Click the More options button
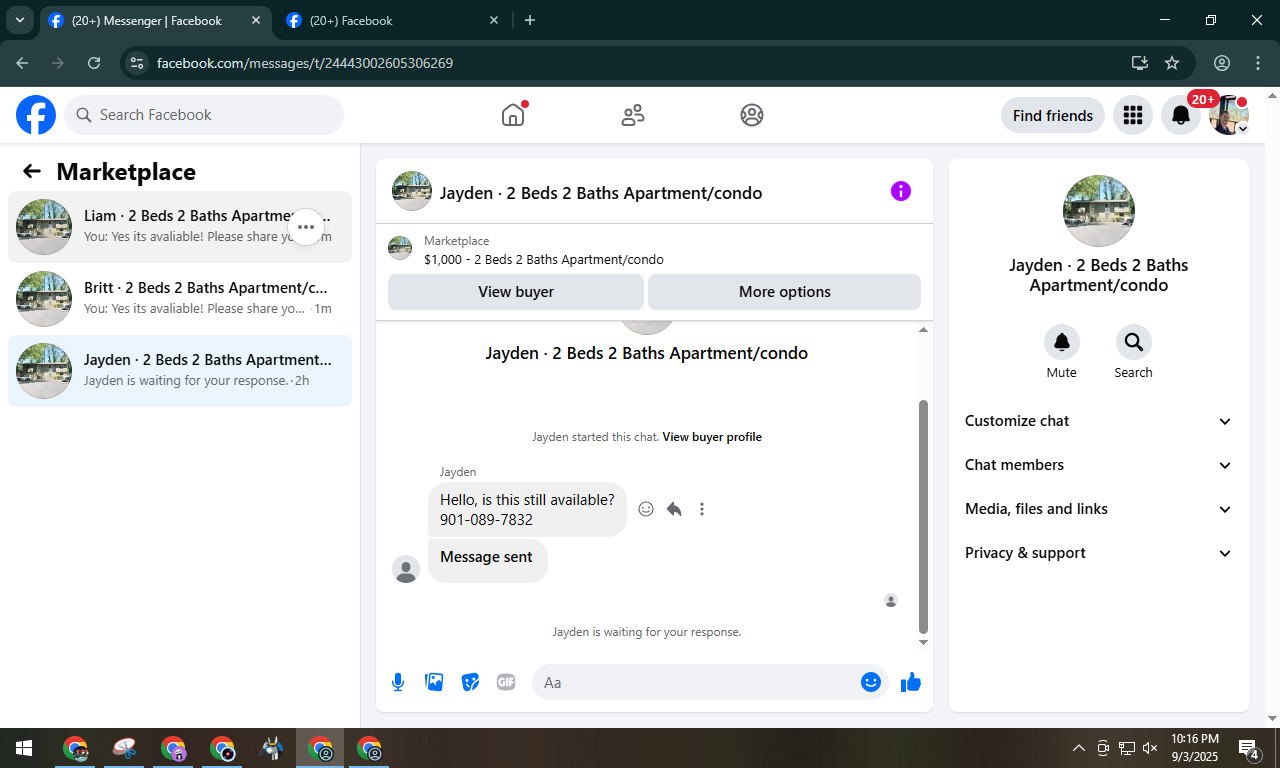This screenshot has width=1280, height=768. tap(785, 292)
